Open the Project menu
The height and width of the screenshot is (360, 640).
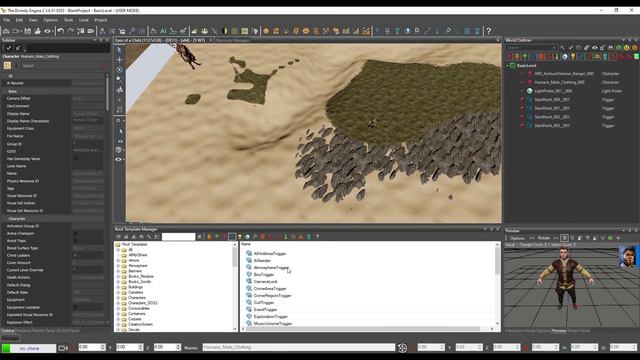pos(101,20)
